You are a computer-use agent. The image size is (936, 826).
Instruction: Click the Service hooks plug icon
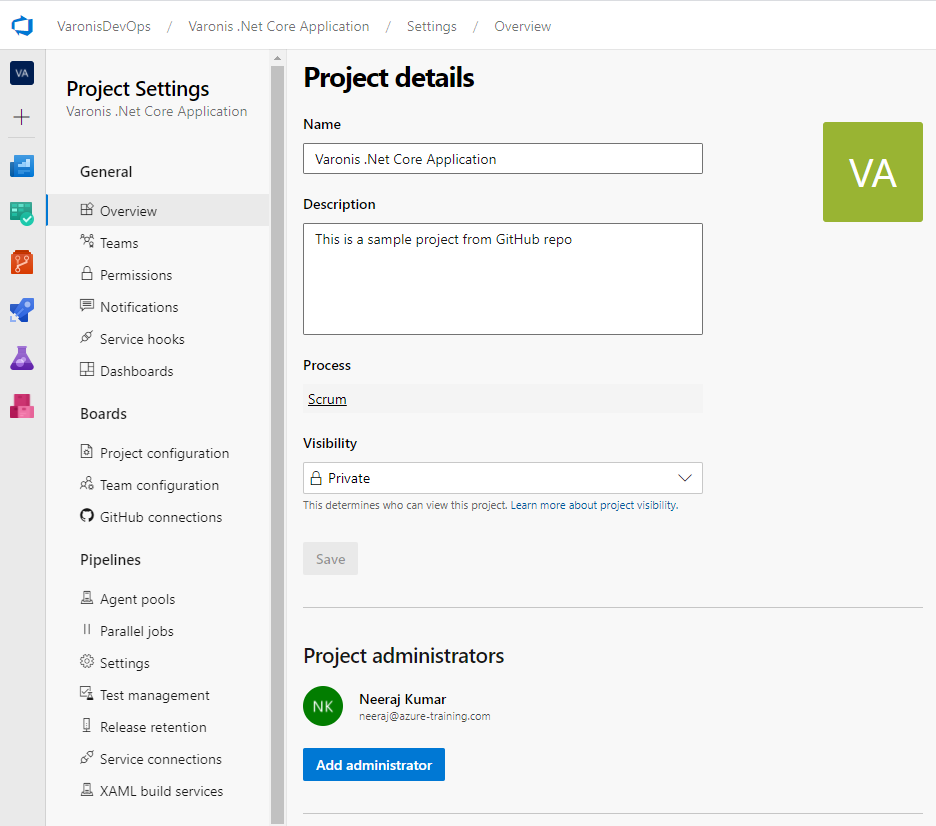click(x=87, y=337)
